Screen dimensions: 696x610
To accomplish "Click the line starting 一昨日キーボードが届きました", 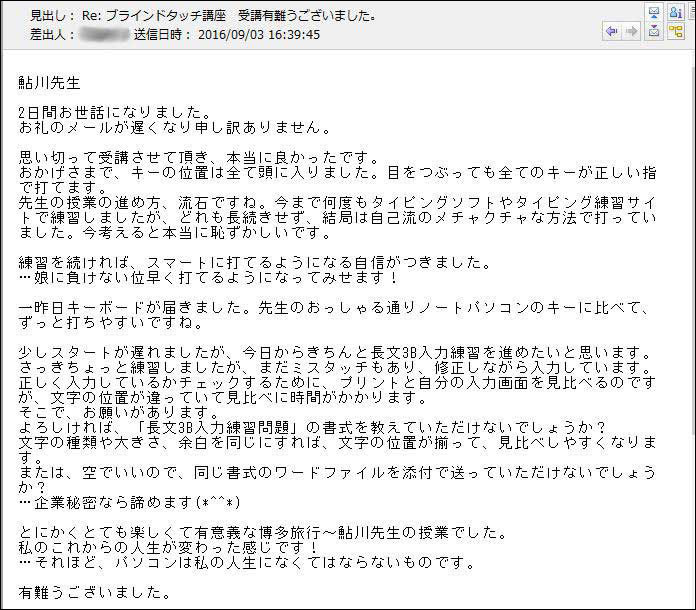I will (x=335, y=308).
